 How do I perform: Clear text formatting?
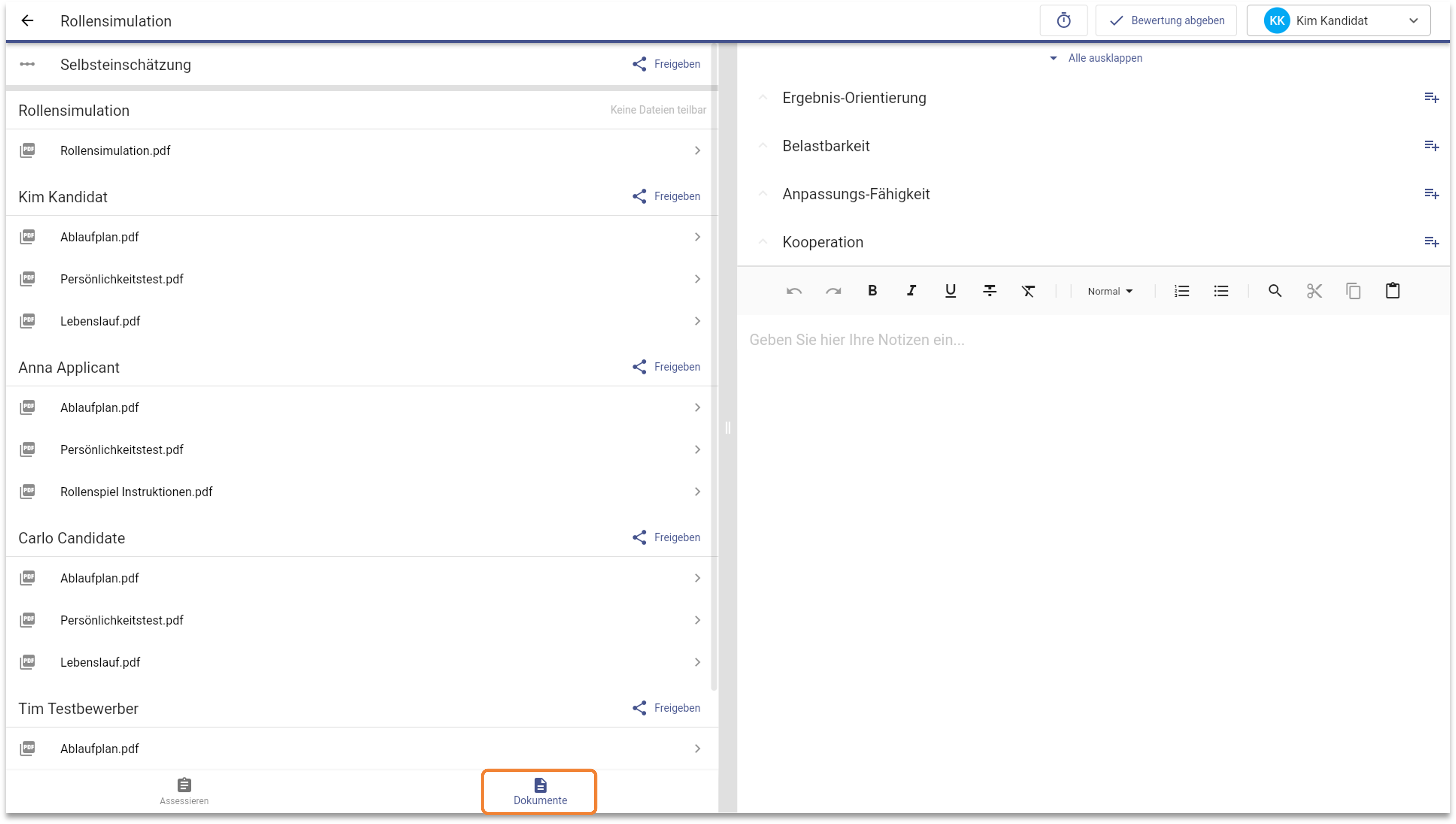click(1028, 291)
